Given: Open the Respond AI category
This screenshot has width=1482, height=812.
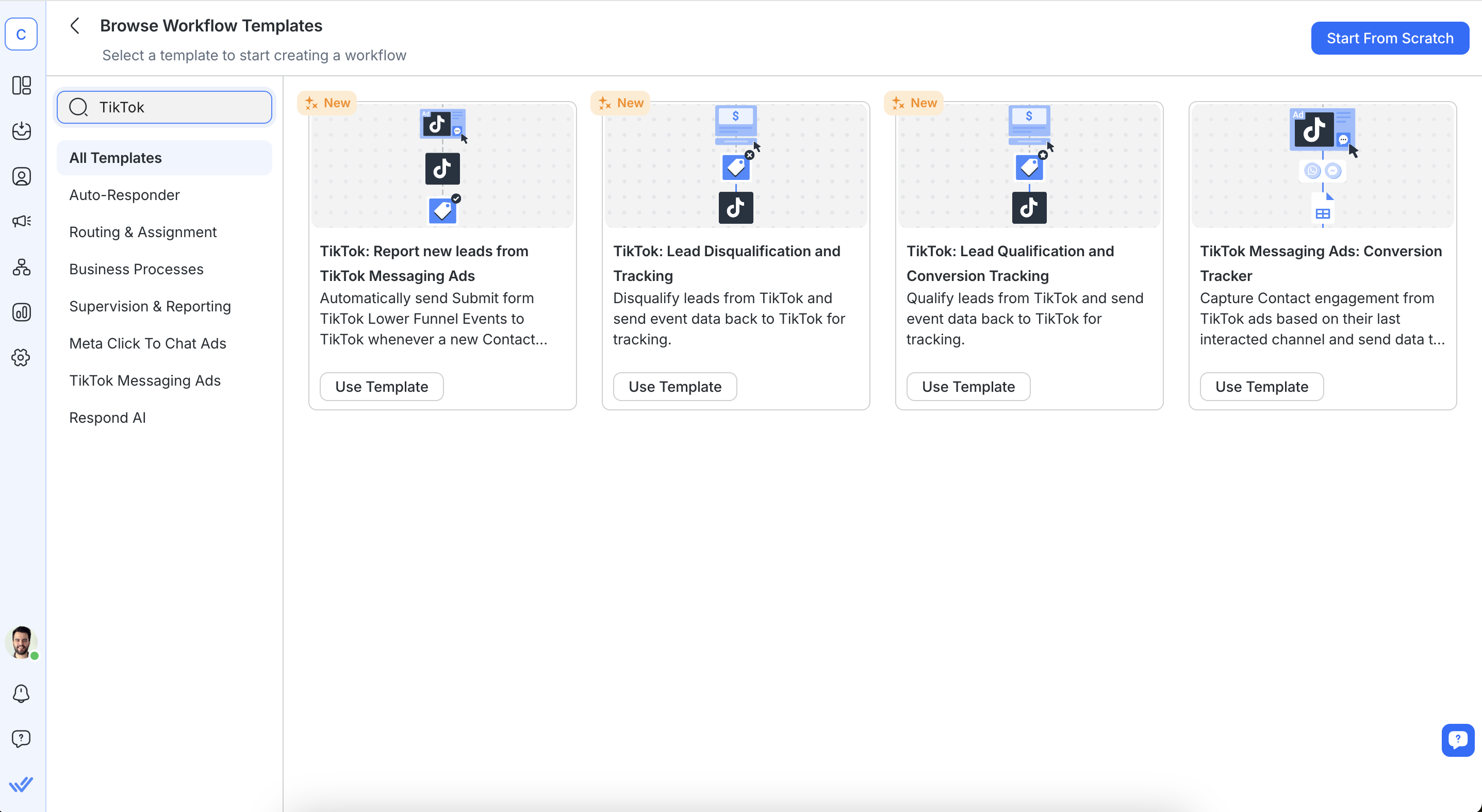Looking at the screenshot, I should pos(107,418).
